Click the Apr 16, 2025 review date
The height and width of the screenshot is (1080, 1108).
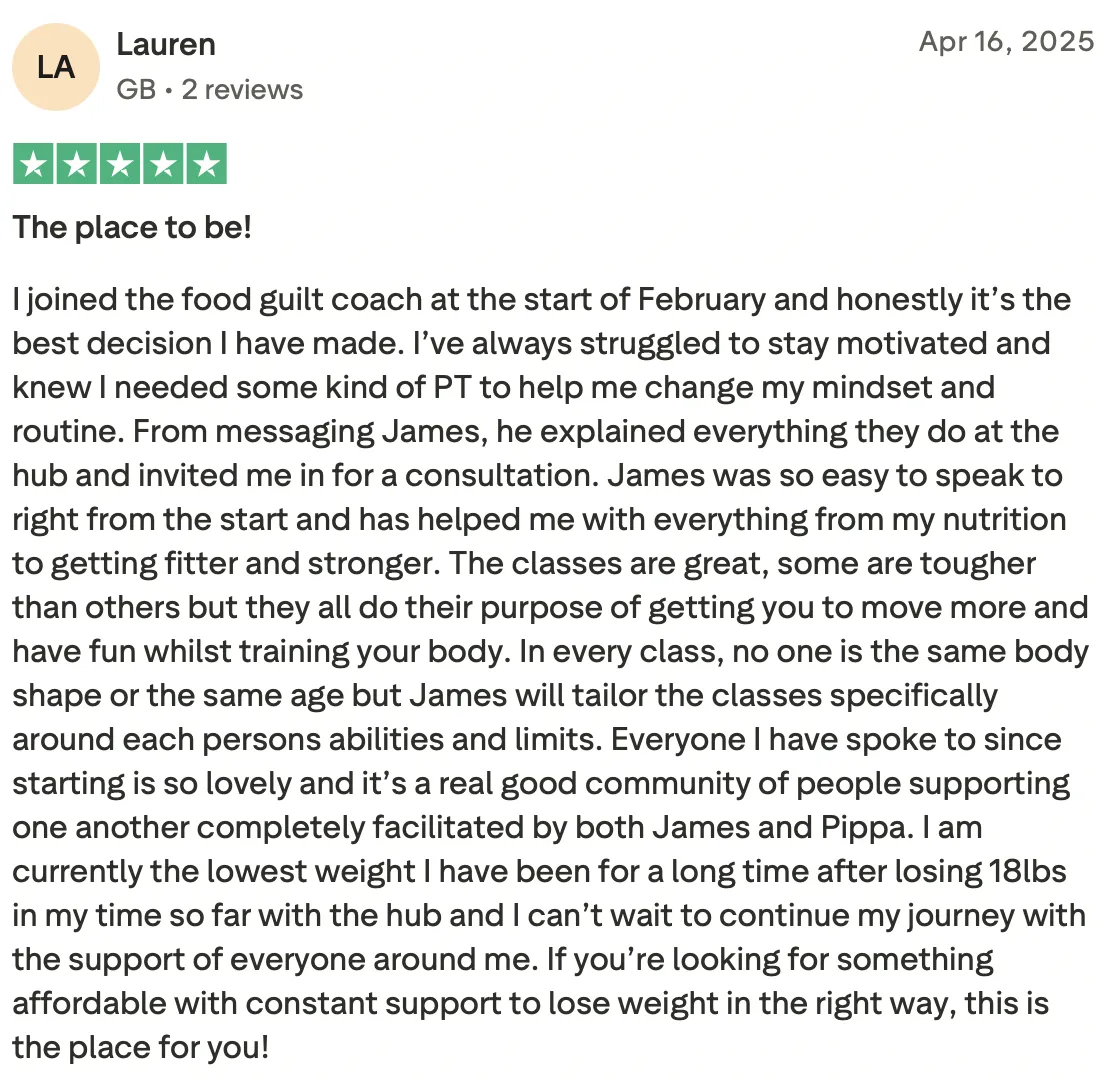(1006, 42)
